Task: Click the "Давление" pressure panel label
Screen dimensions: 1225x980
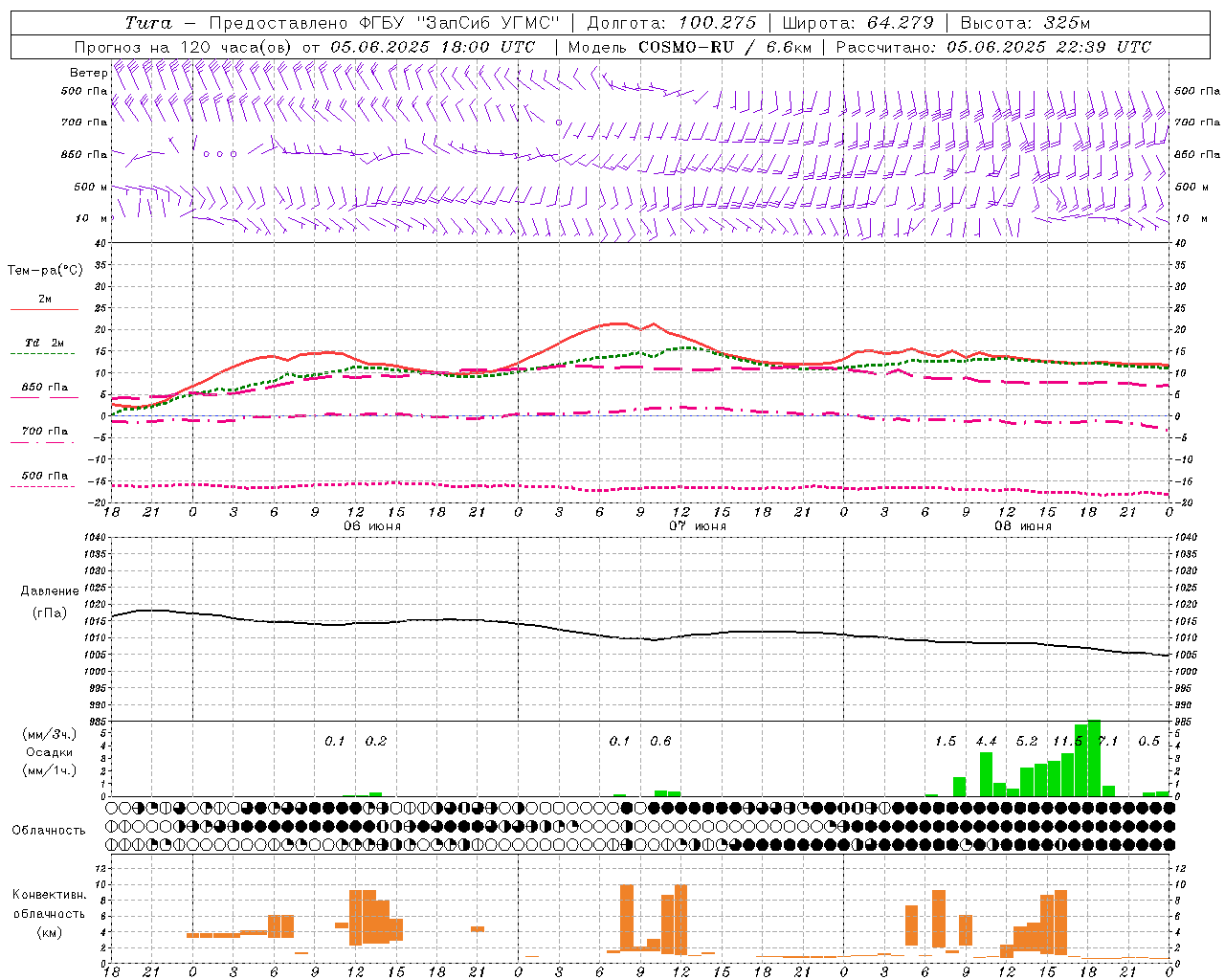Action: click(x=50, y=591)
